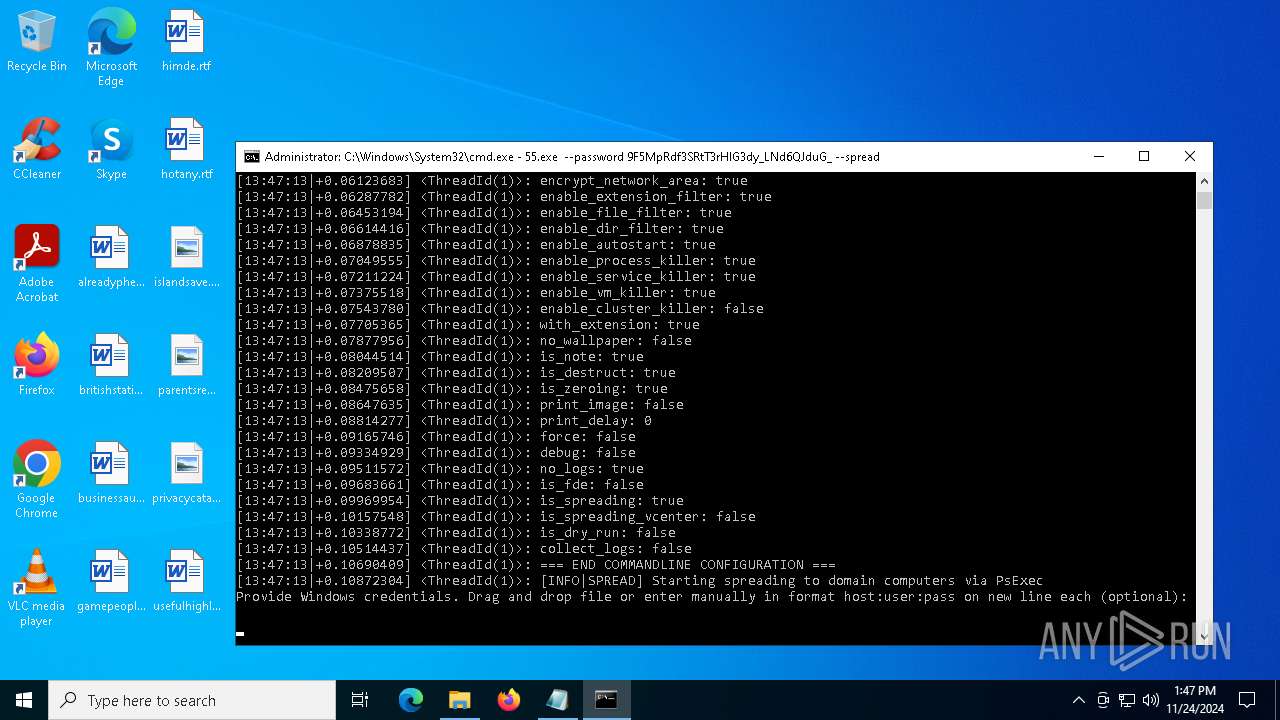Image resolution: width=1280 pixels, height=720 pixels.
Task: Open the Windows Start menu
Action: click(24, 700)
